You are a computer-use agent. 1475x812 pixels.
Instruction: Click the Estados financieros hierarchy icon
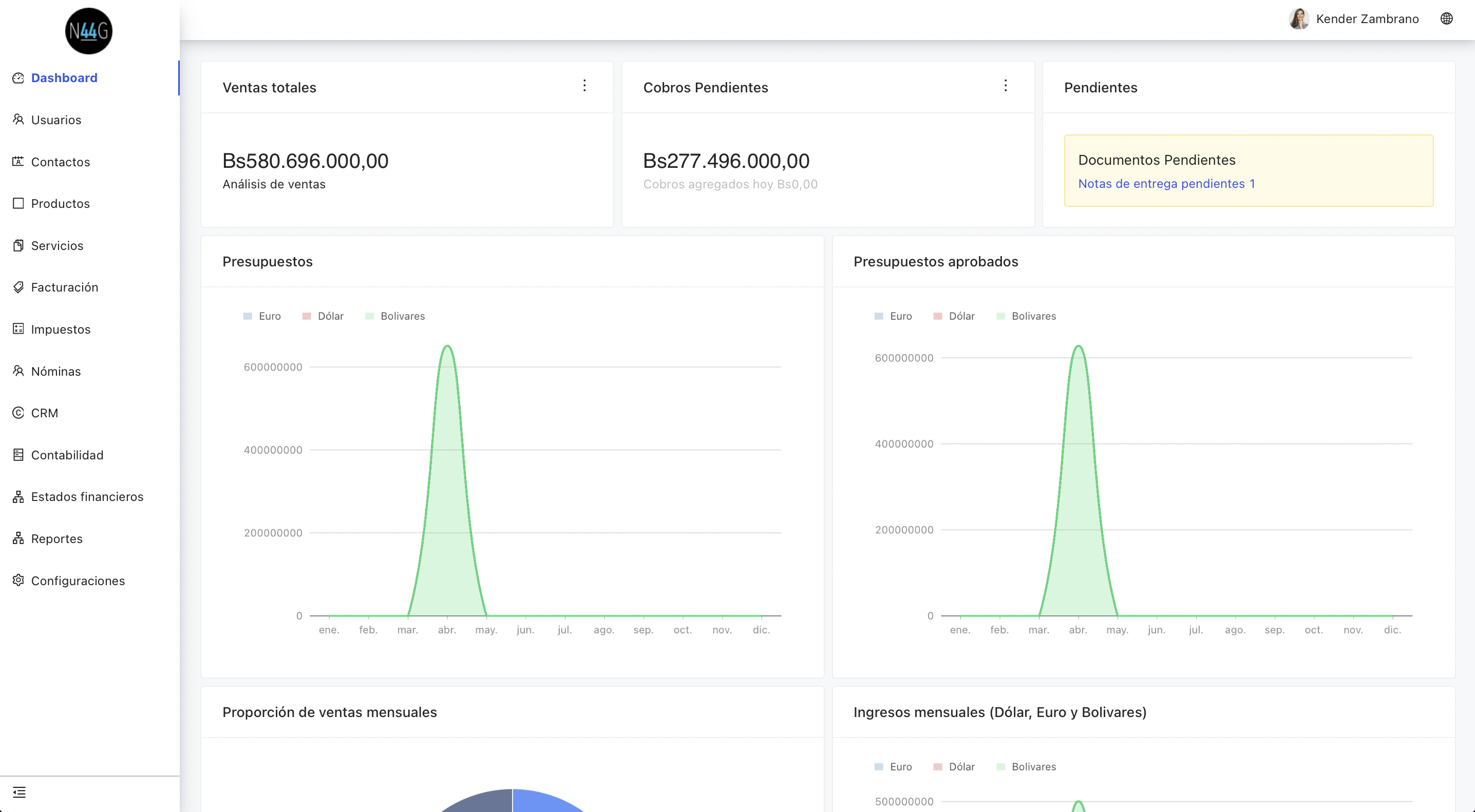(18, 497)
